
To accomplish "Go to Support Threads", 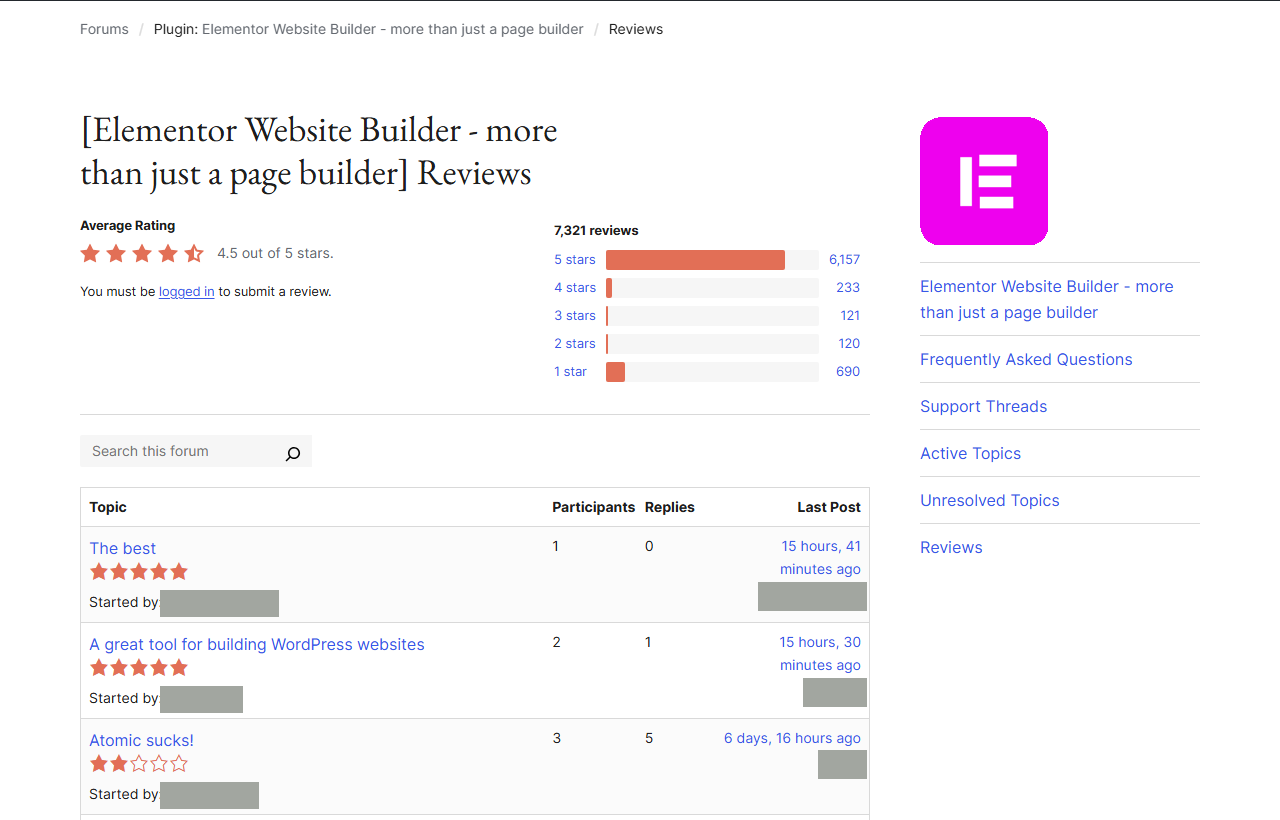I will click(984, 406).
